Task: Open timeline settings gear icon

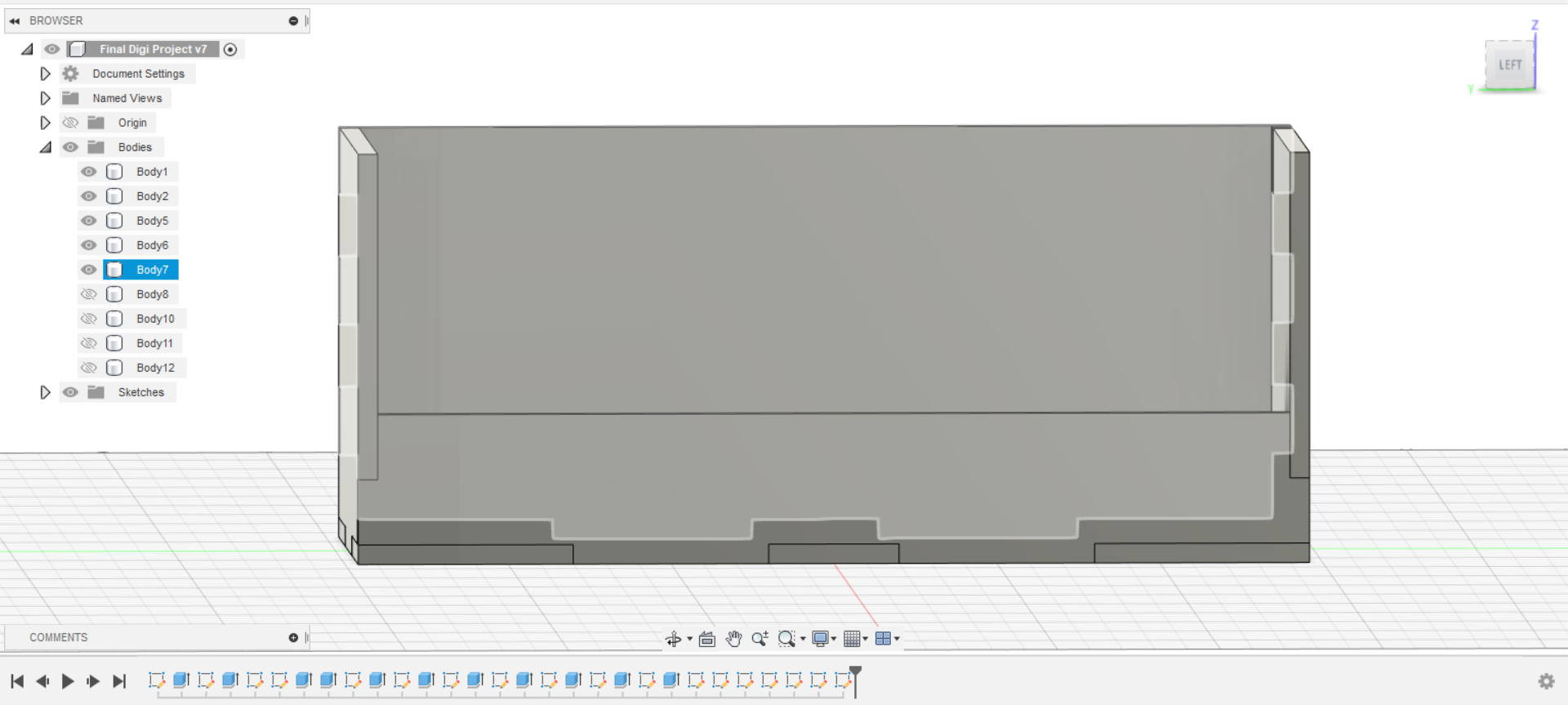Action: 1546,681
